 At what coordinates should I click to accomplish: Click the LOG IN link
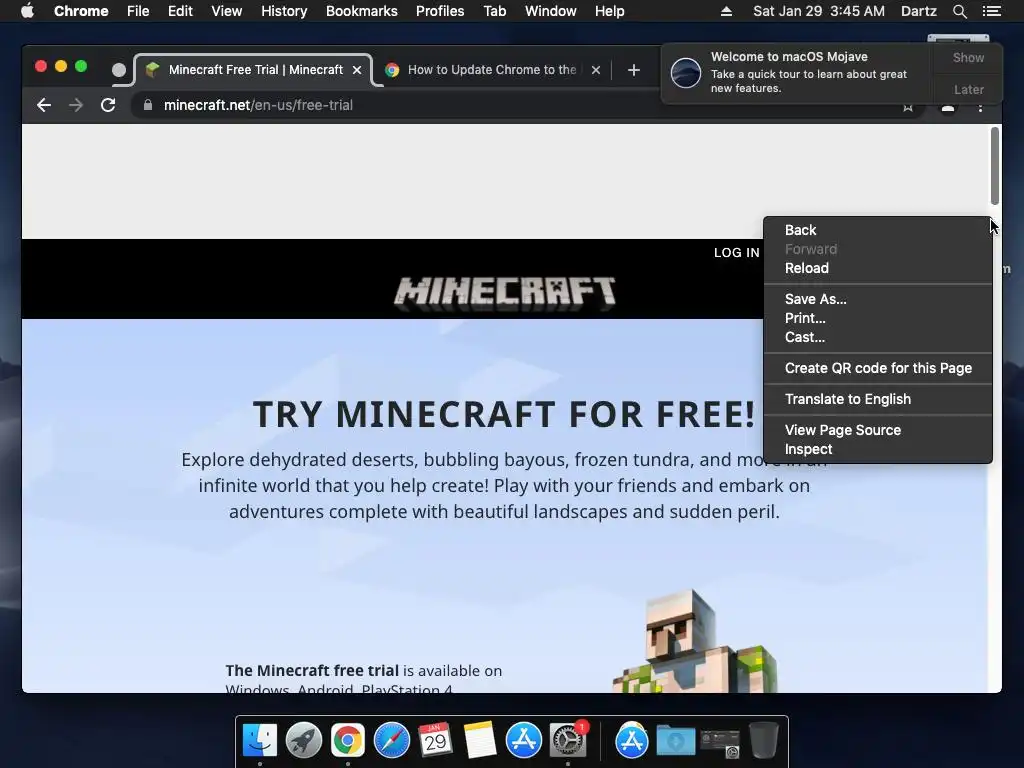tap(737, 253)
